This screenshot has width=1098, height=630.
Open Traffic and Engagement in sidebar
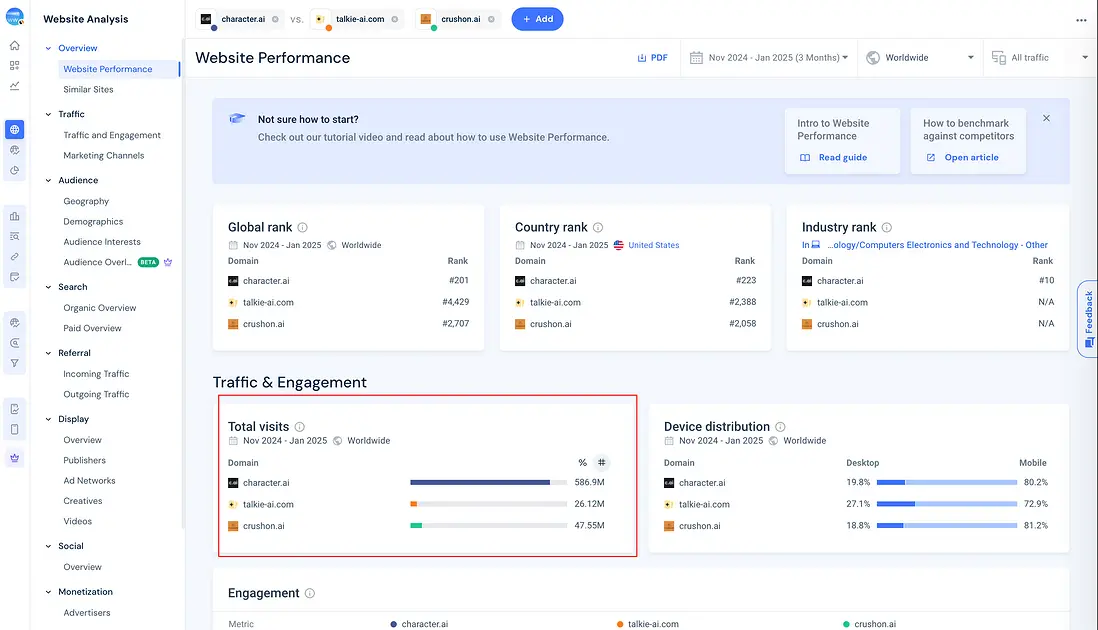click(x=112, y=135)
